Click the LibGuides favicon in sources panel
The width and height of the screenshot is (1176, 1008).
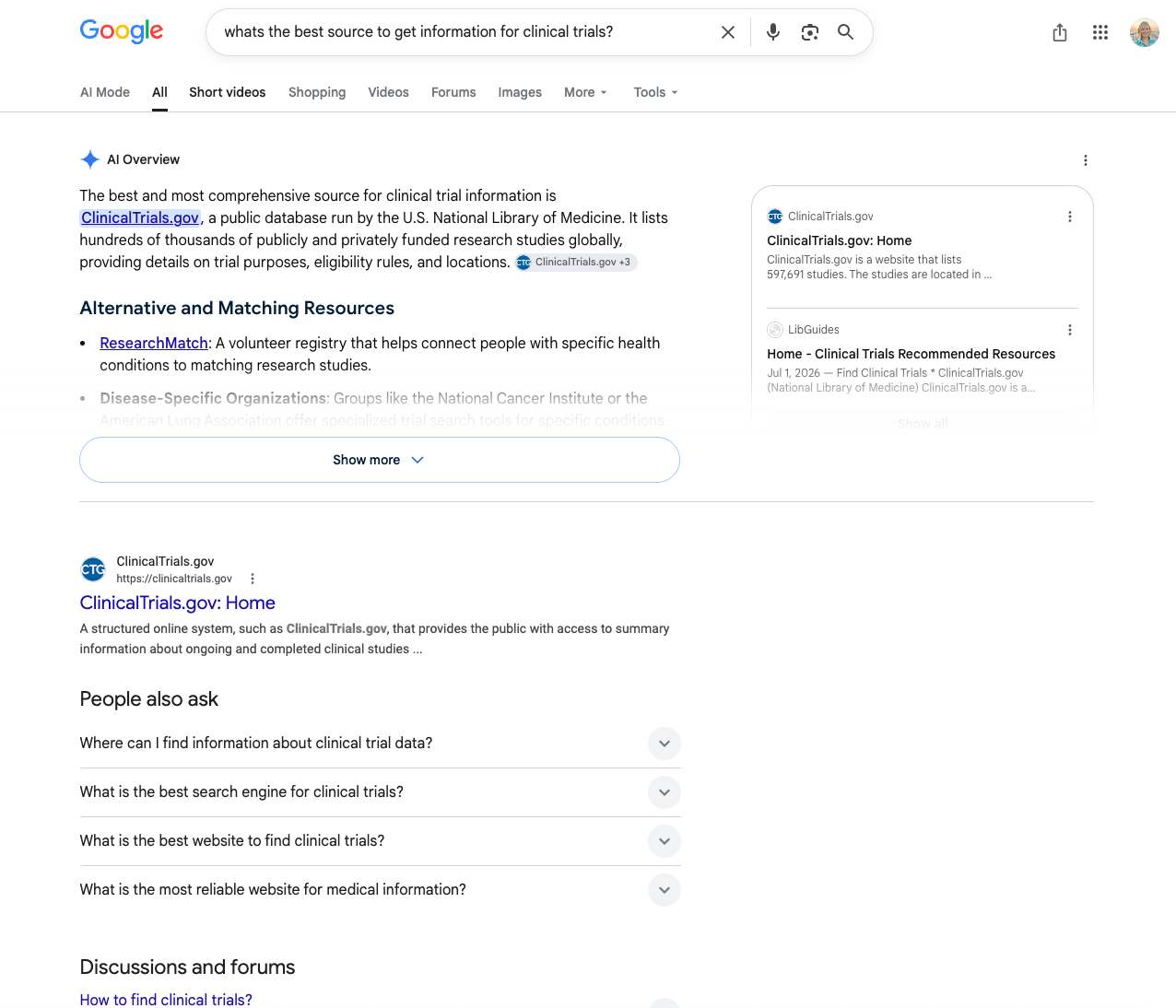click(x=775, y=330)
